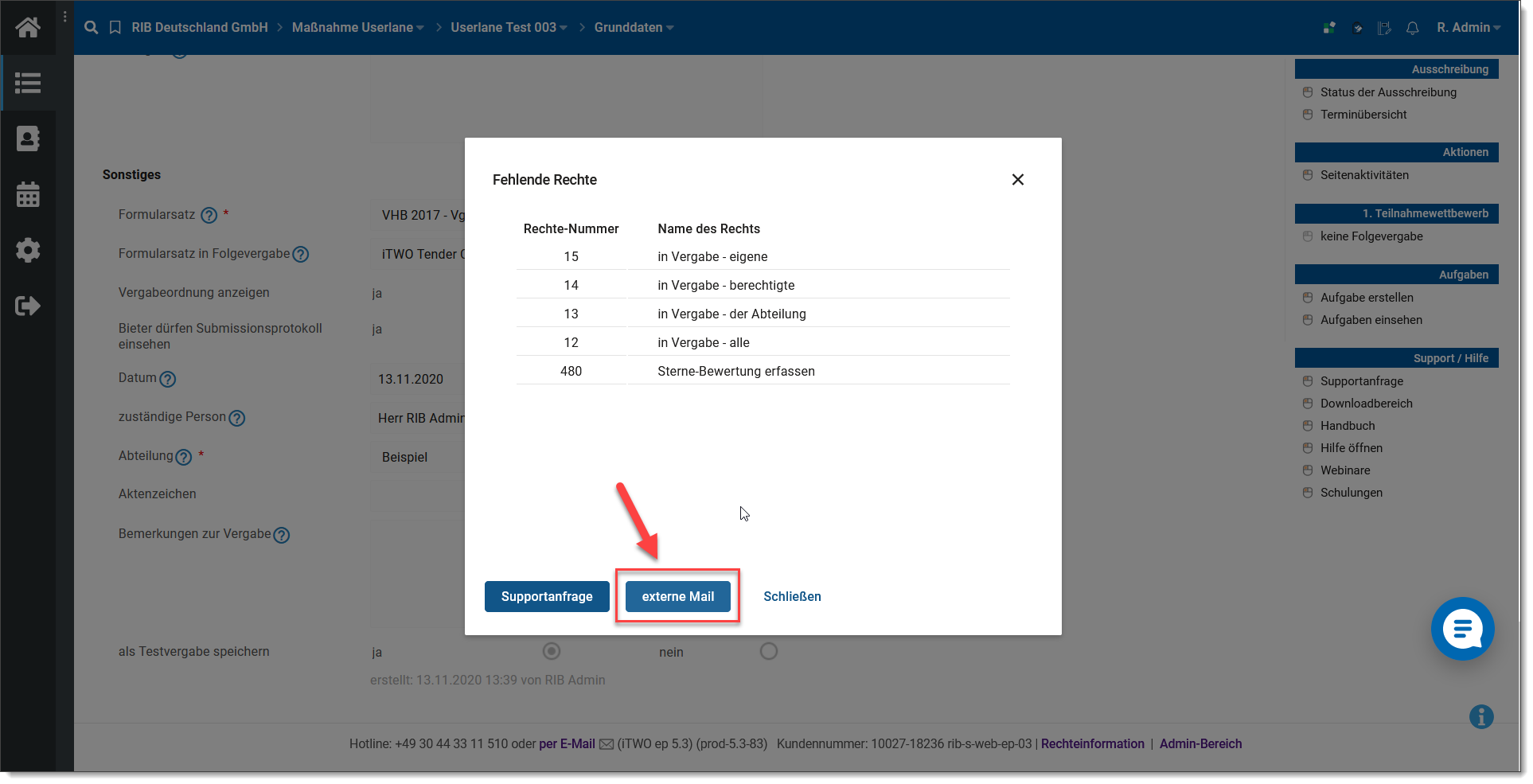
Task: Click the bookmark icon in header
Action: tap(115, 28)
